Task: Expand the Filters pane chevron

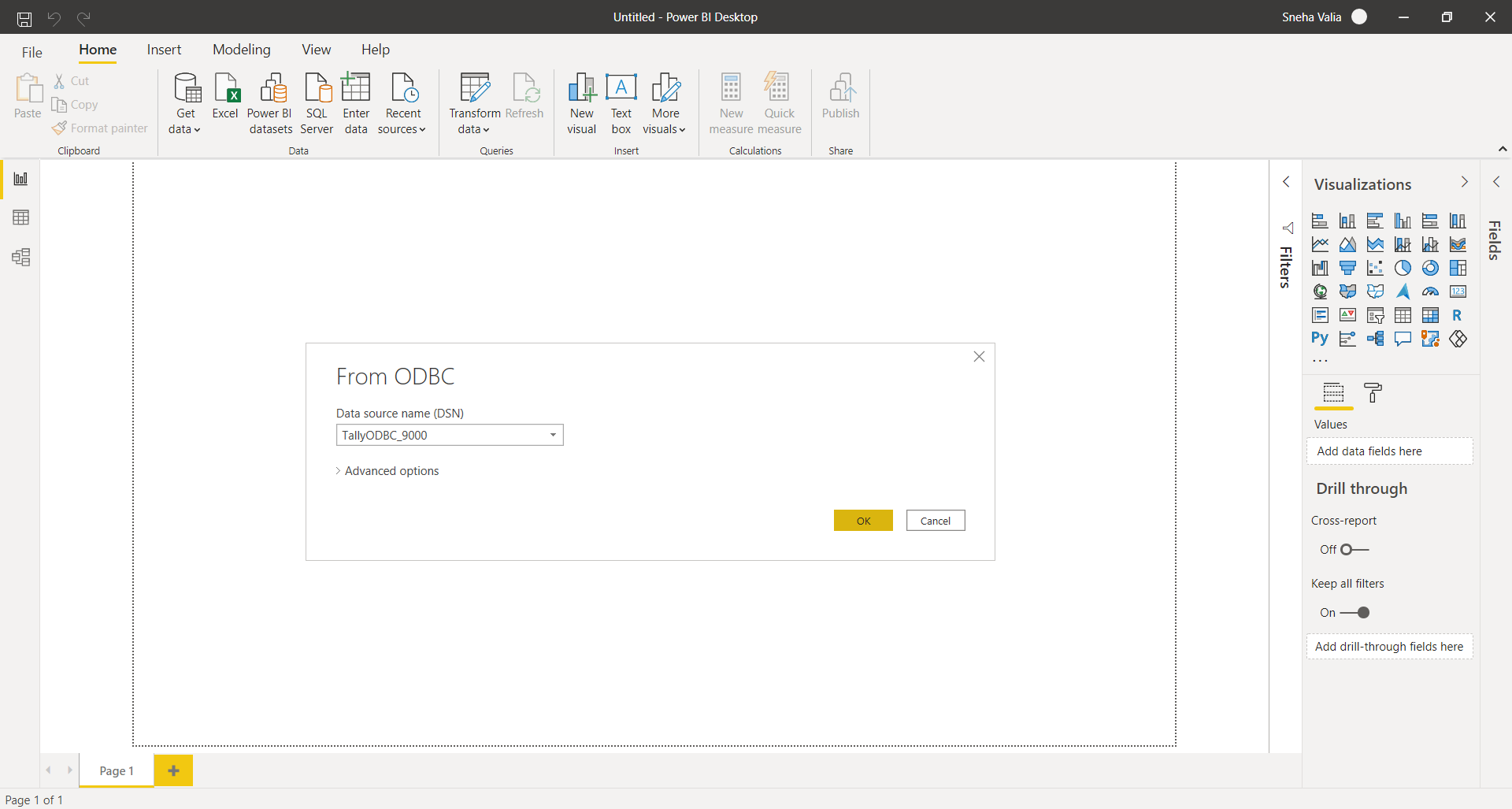Action: 1286,182
